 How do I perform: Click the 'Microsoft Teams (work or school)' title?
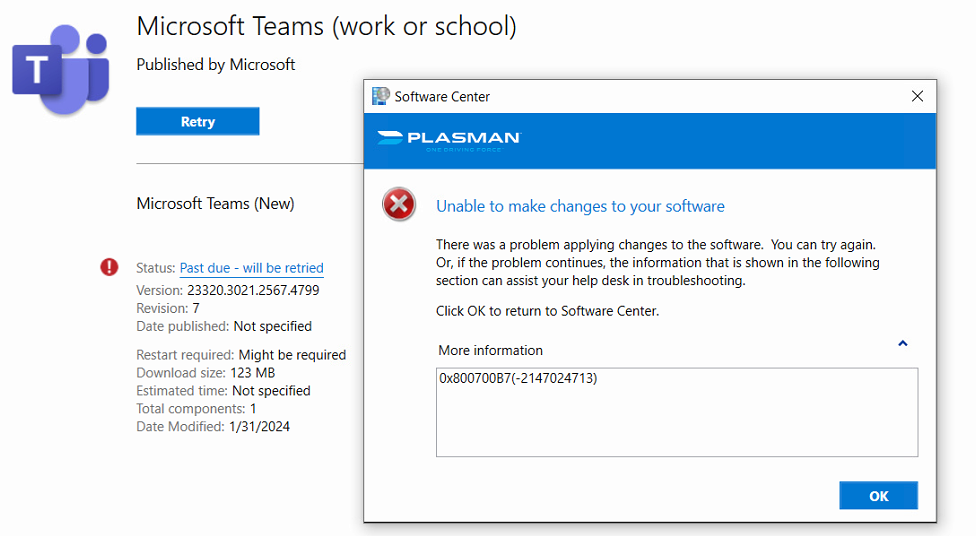tap(327, 27)
